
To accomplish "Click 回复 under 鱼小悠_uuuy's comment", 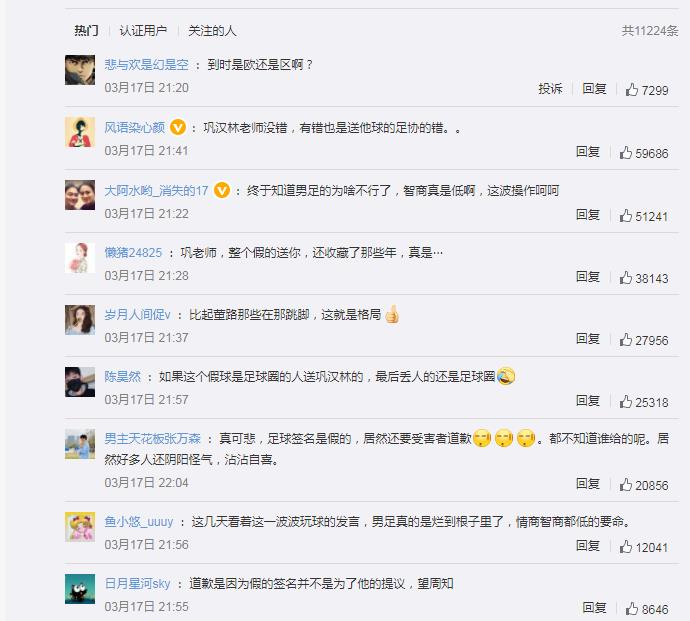I will [587, 546].
